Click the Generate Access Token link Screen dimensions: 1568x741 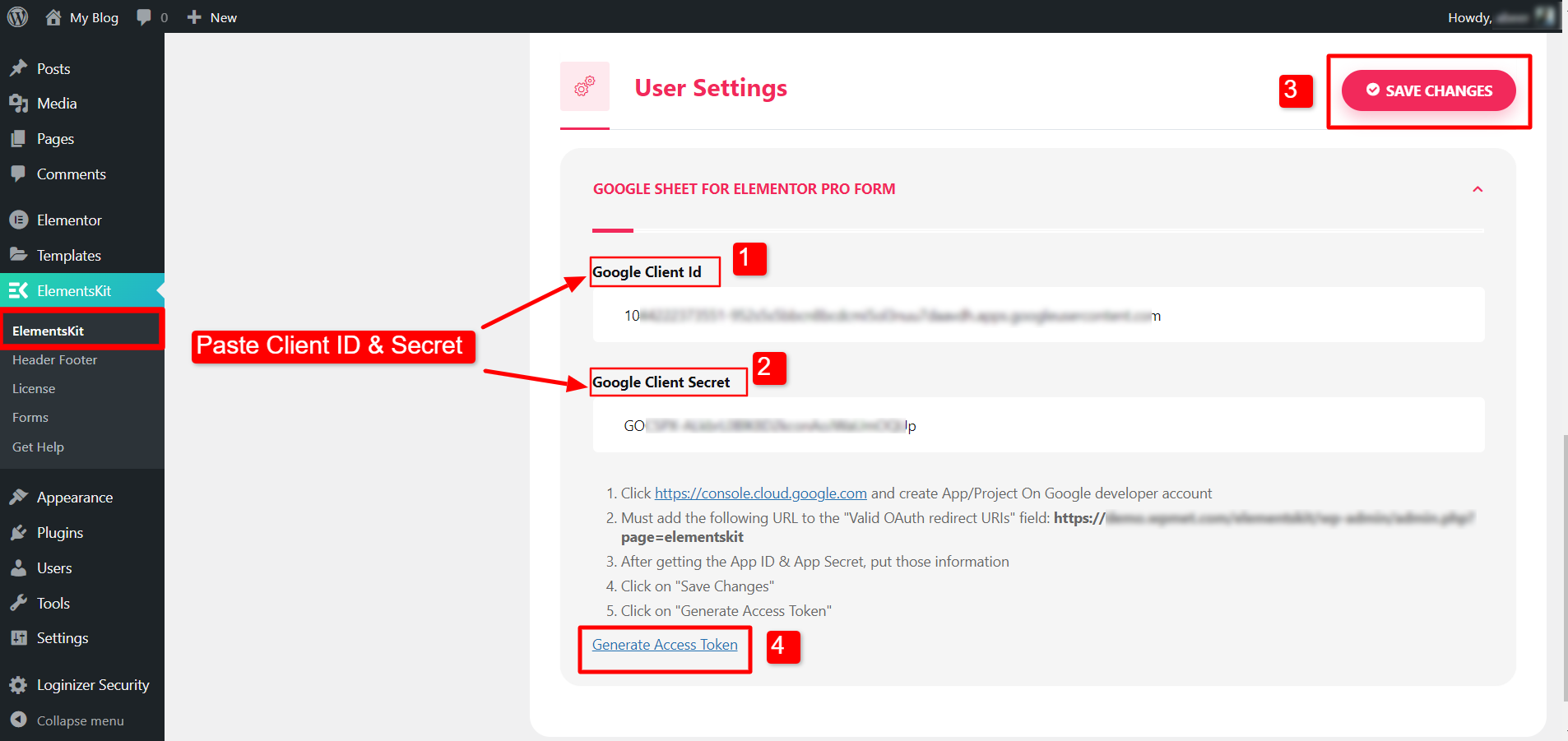pyautogui.click(x=665, y=645)
